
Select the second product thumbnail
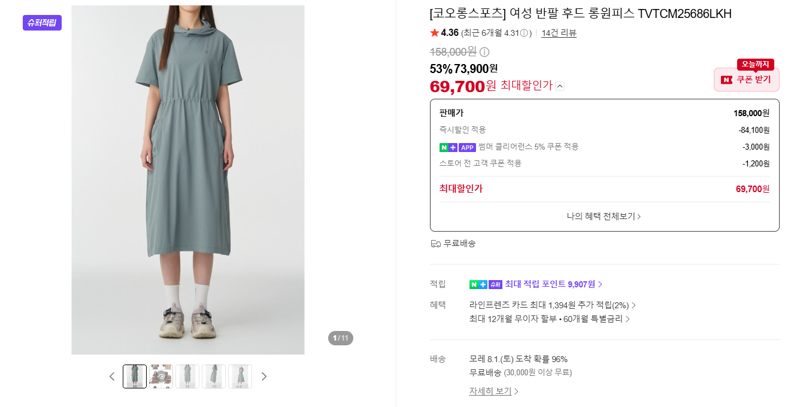161,376
